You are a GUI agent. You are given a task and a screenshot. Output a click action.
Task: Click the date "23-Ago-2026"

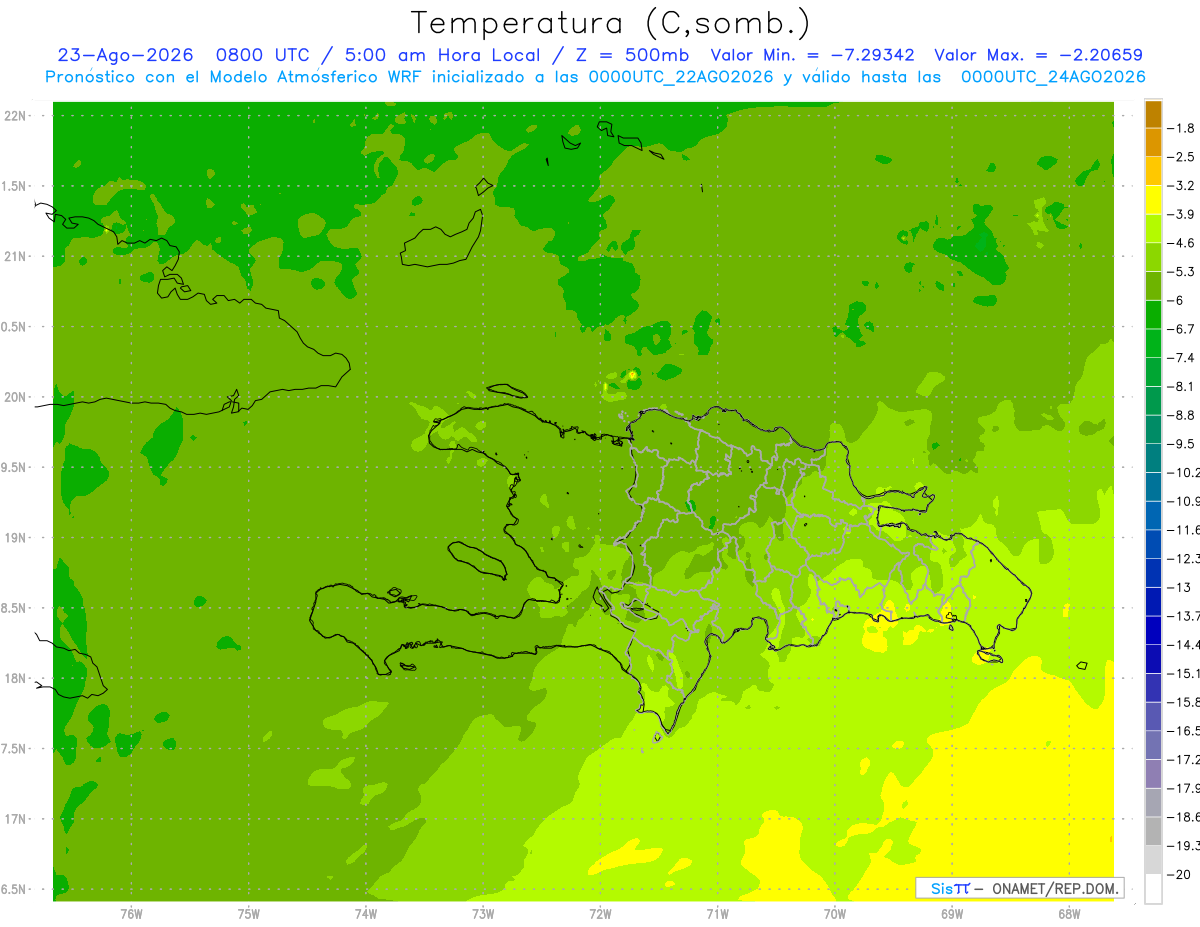point(125,55)
